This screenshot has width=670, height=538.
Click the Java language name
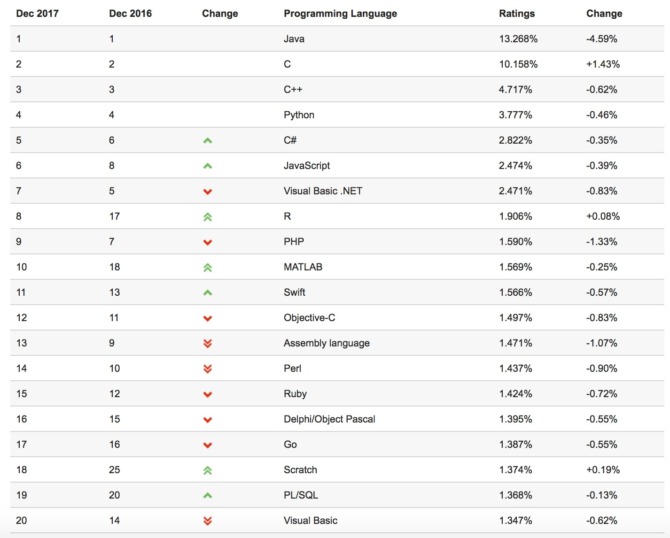point(294,39)
